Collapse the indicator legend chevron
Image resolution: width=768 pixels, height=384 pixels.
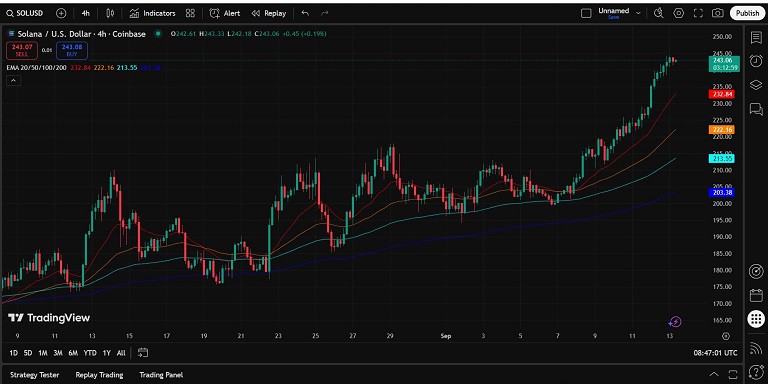coord(14,80)
